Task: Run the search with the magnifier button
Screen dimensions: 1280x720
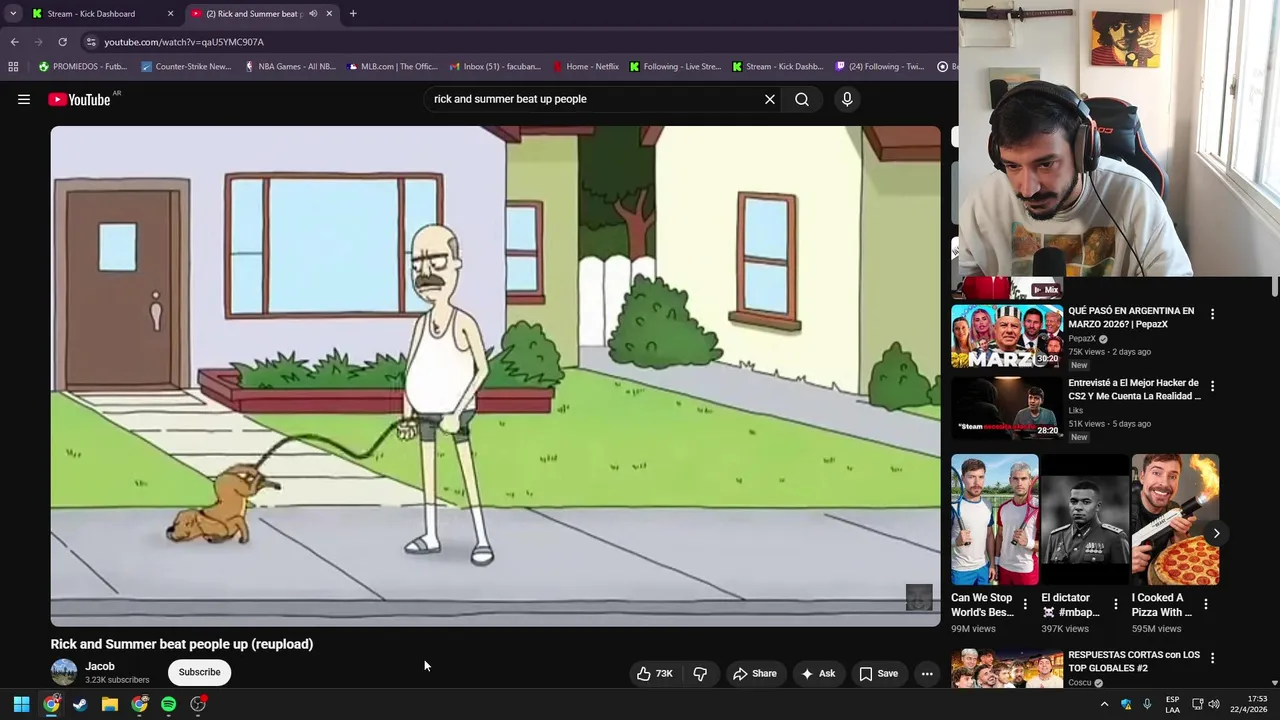Action: pyautogui.click(x=802, y=99)
